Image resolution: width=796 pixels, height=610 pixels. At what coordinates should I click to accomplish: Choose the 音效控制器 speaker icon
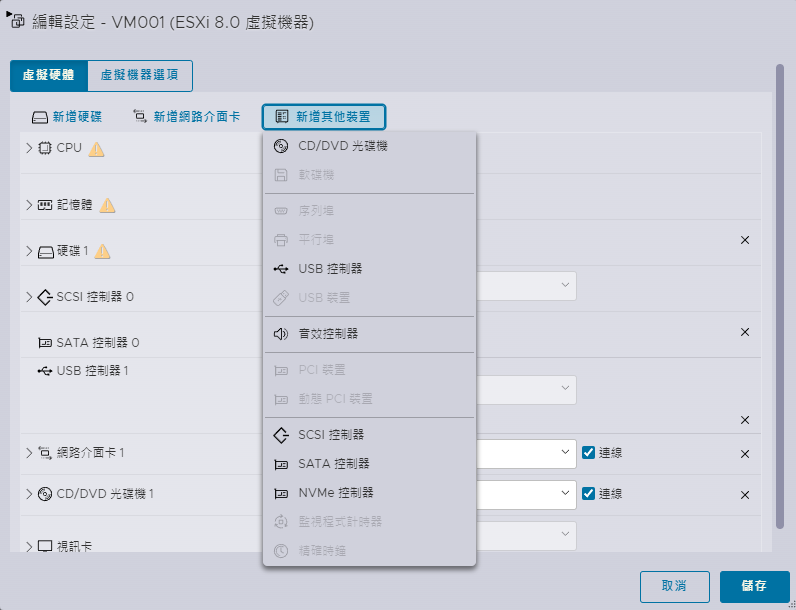[x=281, y=334]
